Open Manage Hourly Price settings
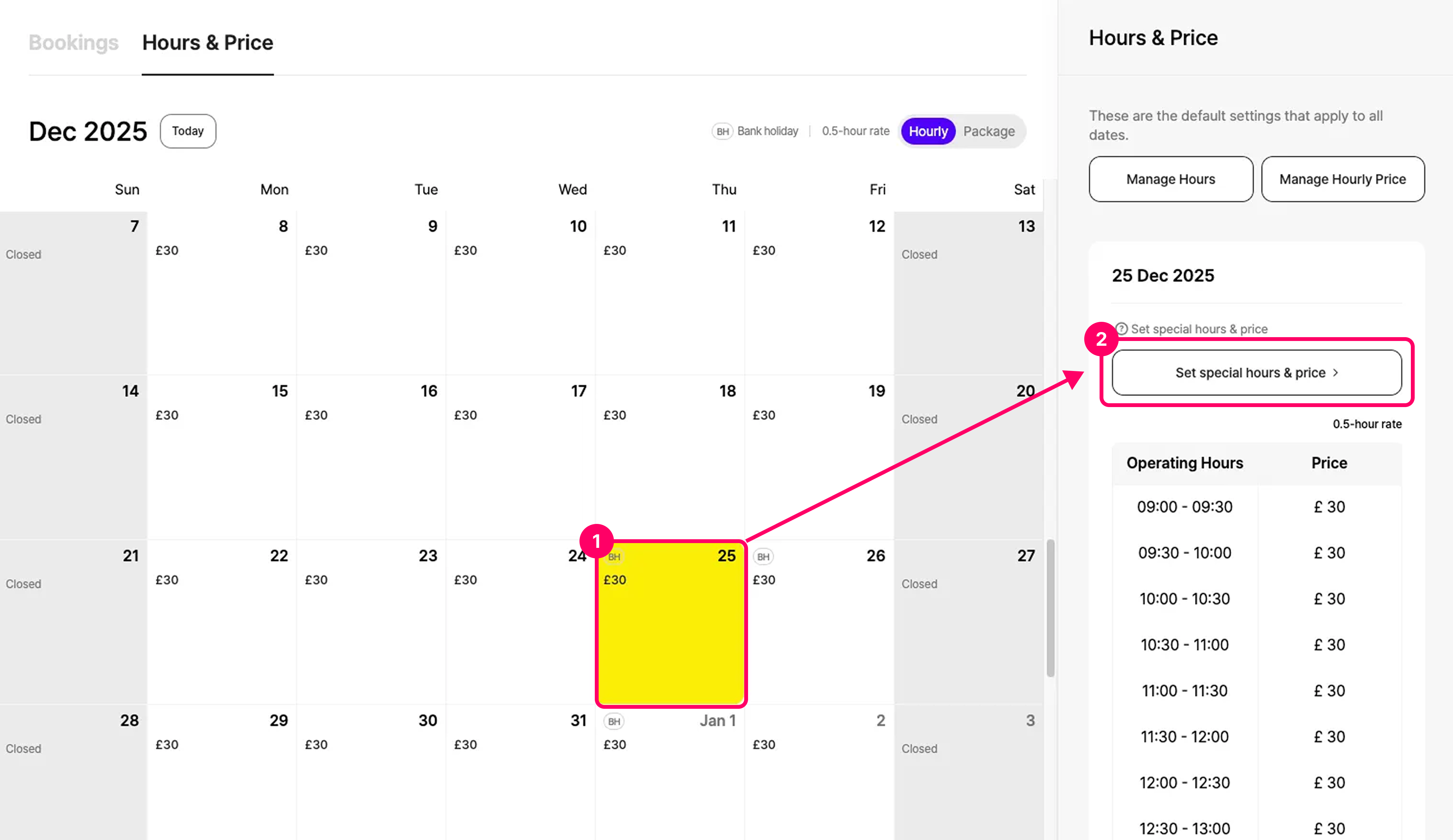1453x840 pixels. click(1342, 179)
